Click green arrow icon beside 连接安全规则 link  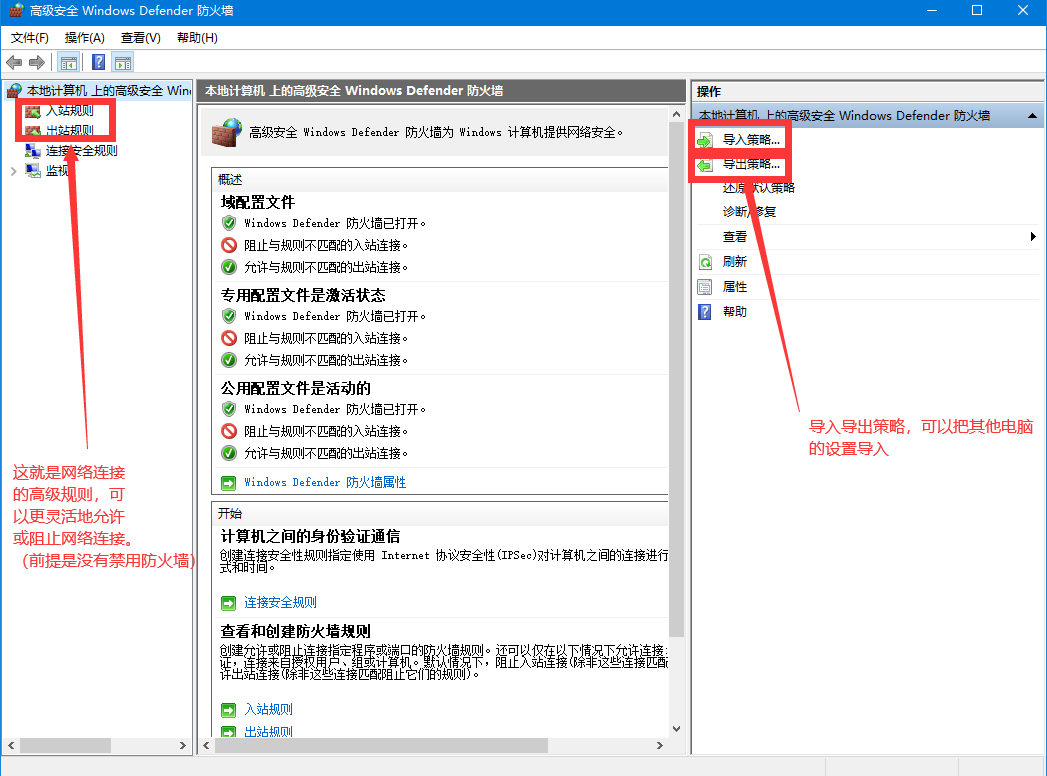click(x=228, y=604)
